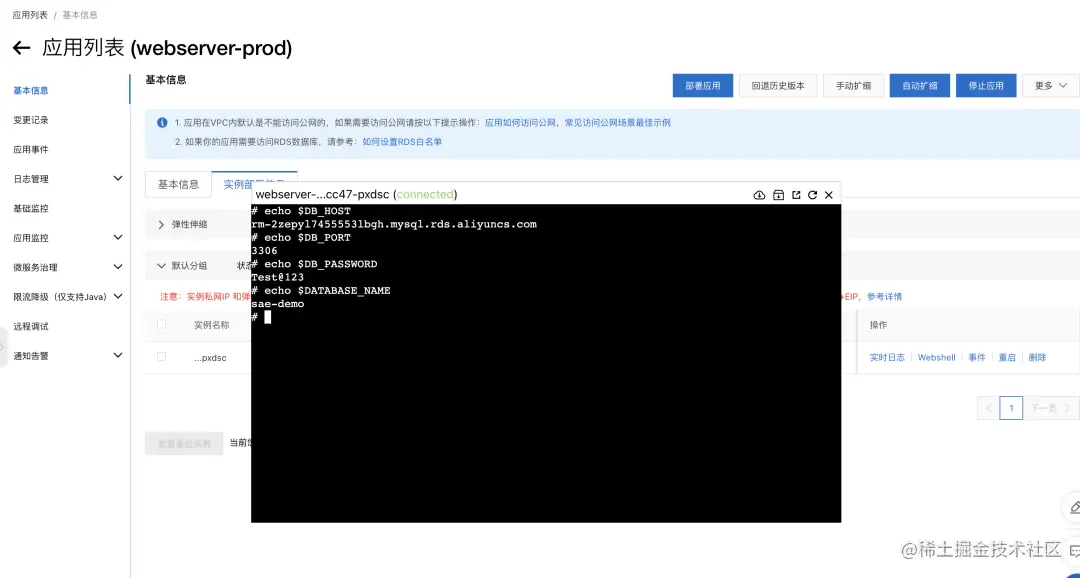
Task: Click 实时日志 for instance ...pxdsc
Action: [x=887, y=358]
